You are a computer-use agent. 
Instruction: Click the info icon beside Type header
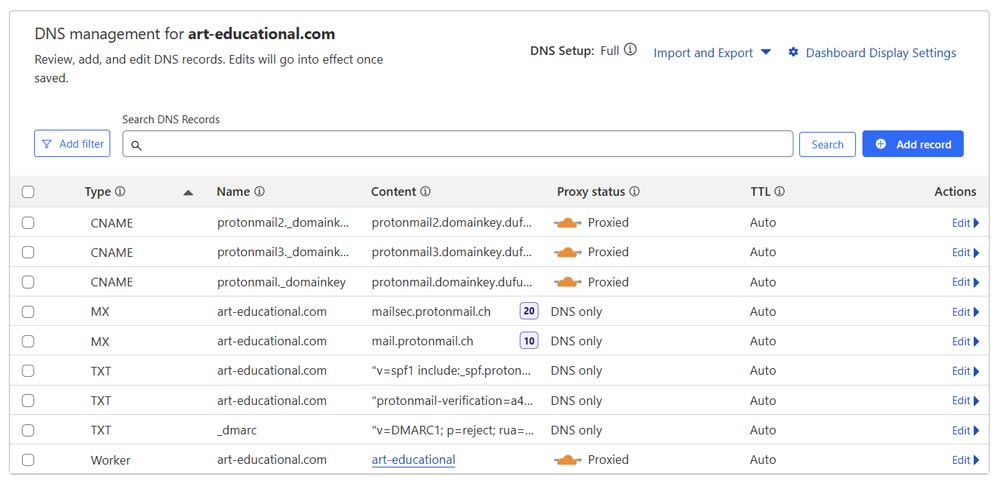coord(120,192)
